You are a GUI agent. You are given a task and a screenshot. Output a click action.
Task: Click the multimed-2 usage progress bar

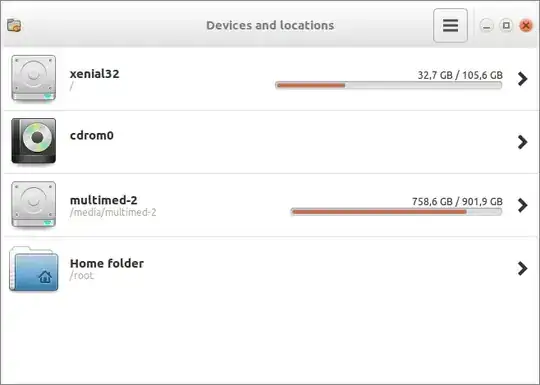coord(396,212)
